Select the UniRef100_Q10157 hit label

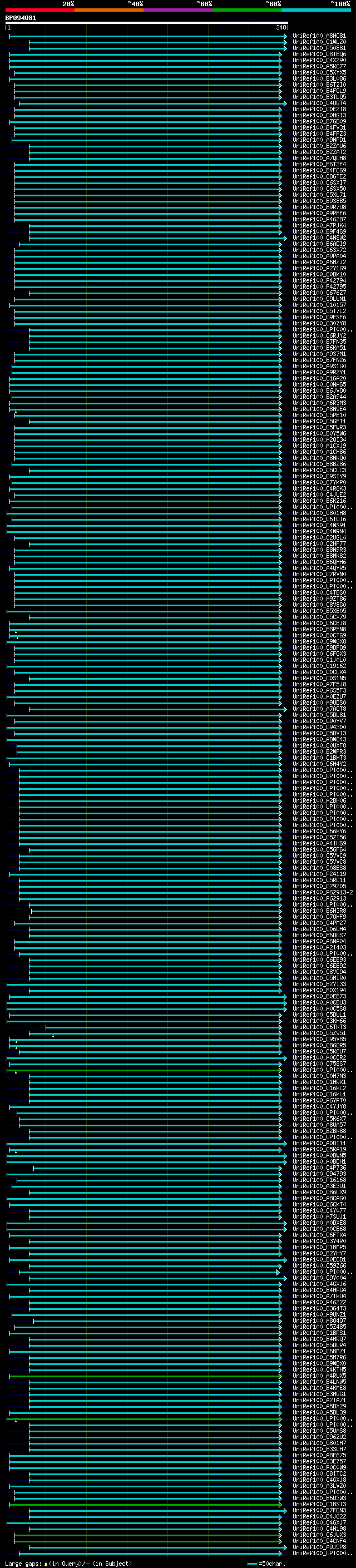(x=319, y=305)
